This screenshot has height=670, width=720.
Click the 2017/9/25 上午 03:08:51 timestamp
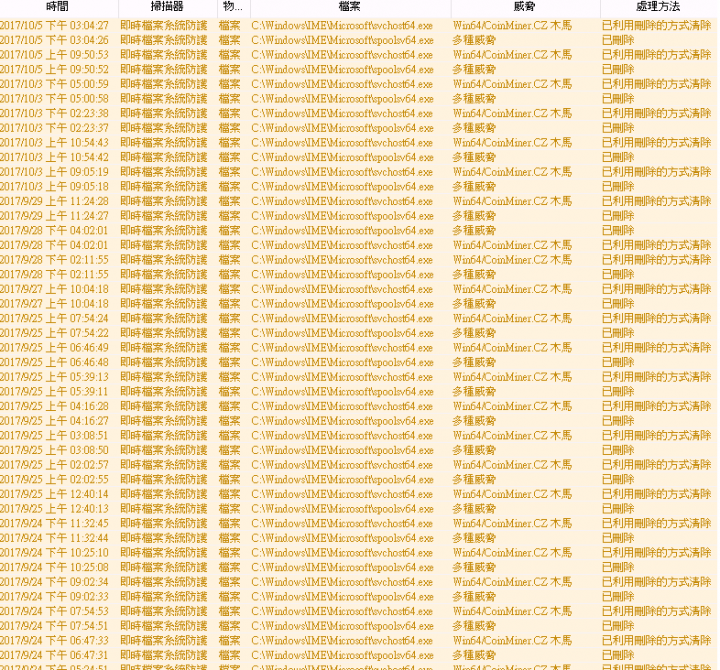pos(54,436)
